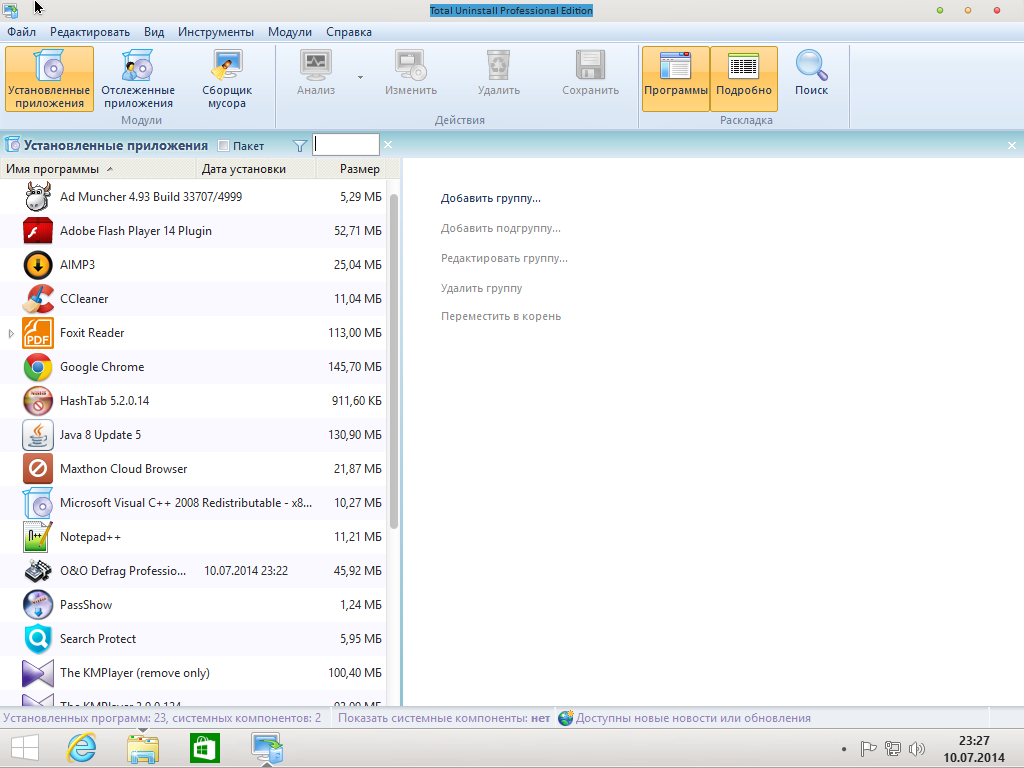Image resolution: width=1024 pixels, height=768 pixels.
Task: Expand the Foxit Reader tree row
Action: pyautogui.click(x=11, y=333)
